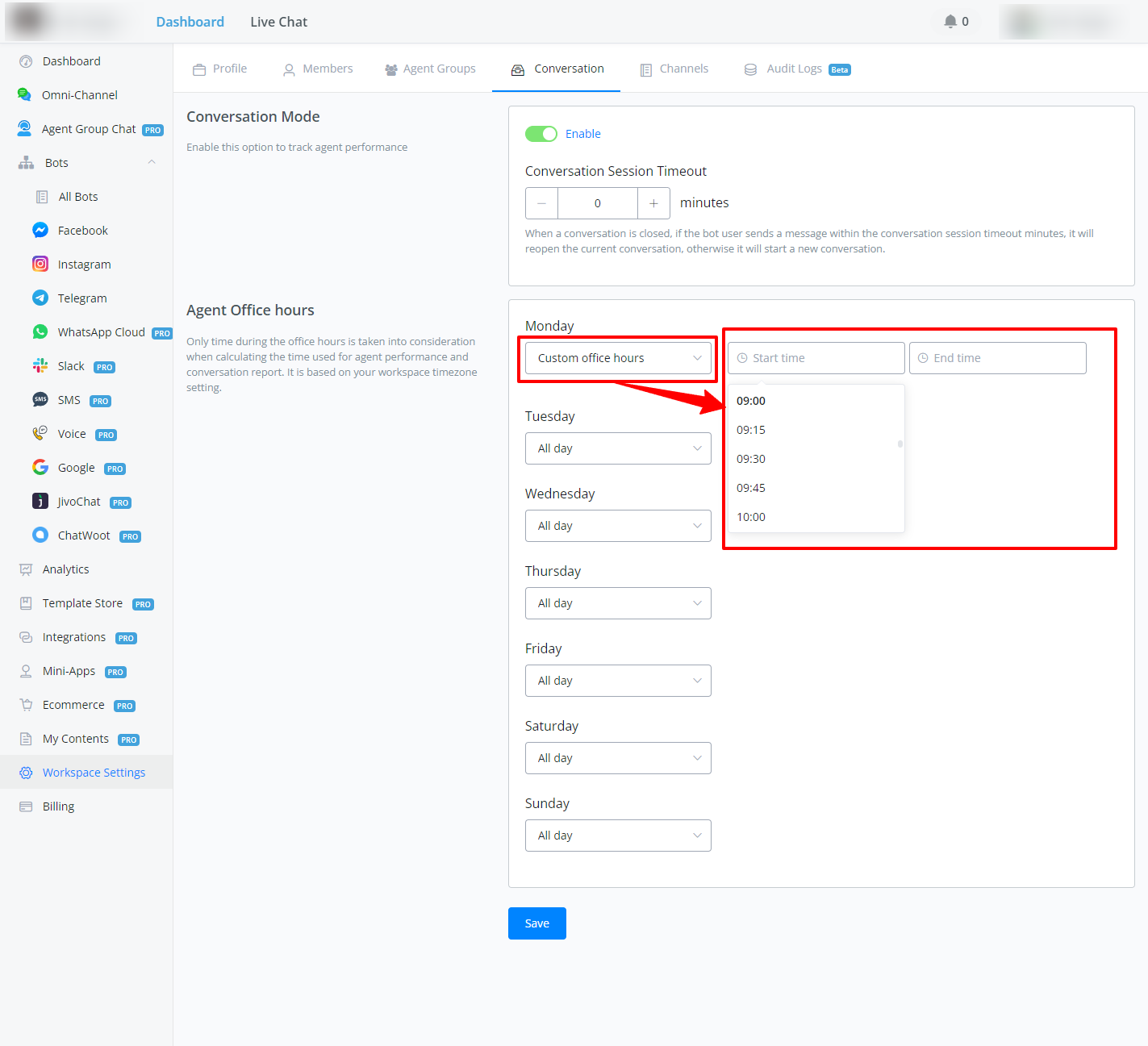Decrease session timeout minutes
The width and height of the screenshot is (1148, 1046).
point(541,203)
